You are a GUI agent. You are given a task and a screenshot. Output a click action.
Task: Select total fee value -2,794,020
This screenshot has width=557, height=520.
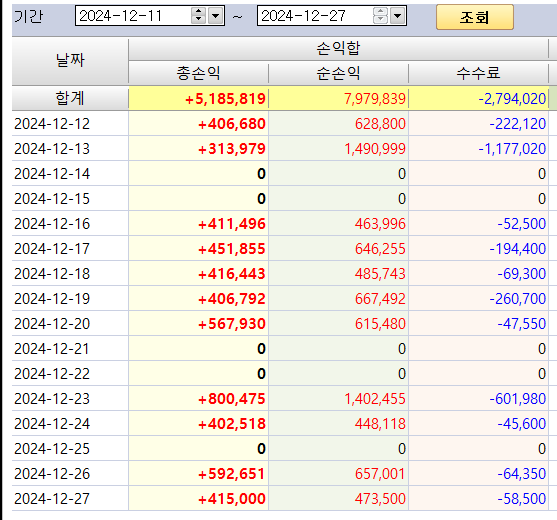[x=512, y=99]
